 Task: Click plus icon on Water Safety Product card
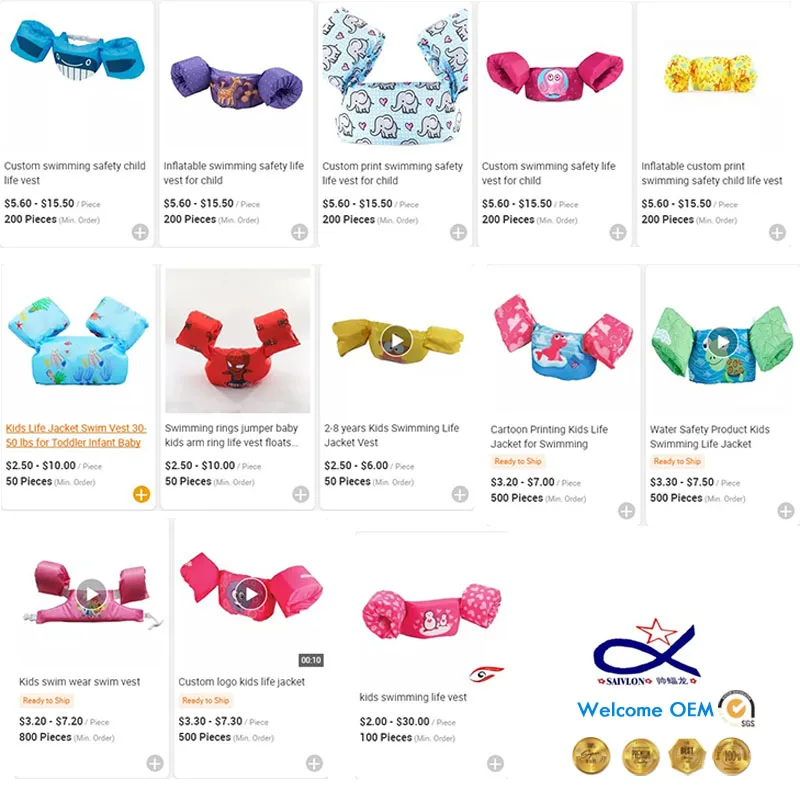click(786, 511)
